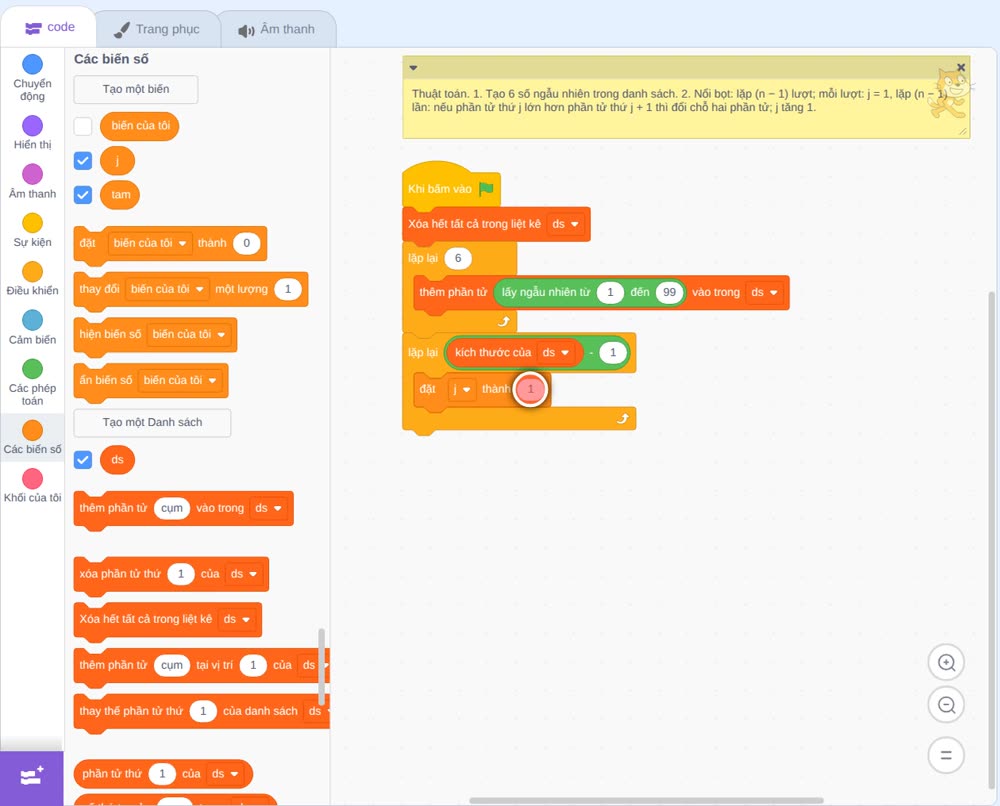Switch to the Âm thanh tab
This screenshot has width=1000, height=806.
click(277, 29)
